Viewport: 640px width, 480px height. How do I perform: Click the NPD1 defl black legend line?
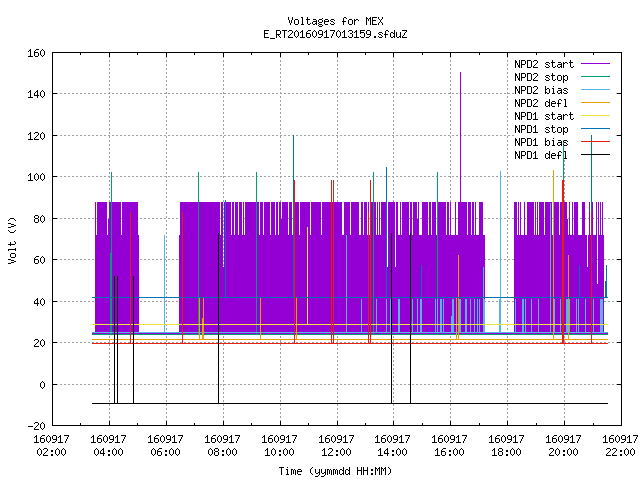pos(595,155)
